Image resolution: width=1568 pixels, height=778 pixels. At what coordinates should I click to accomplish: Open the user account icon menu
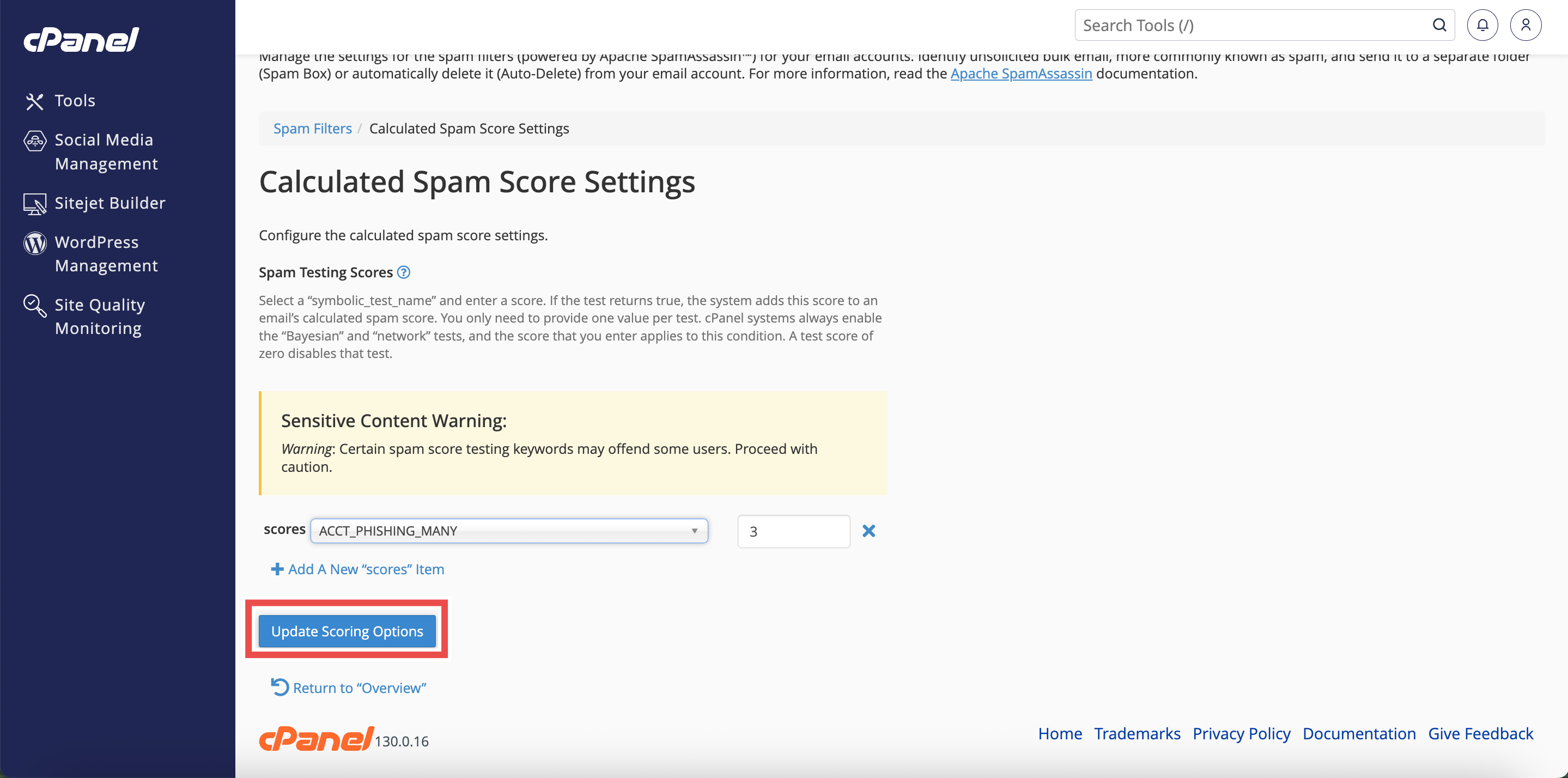(x=1526, y=25)
